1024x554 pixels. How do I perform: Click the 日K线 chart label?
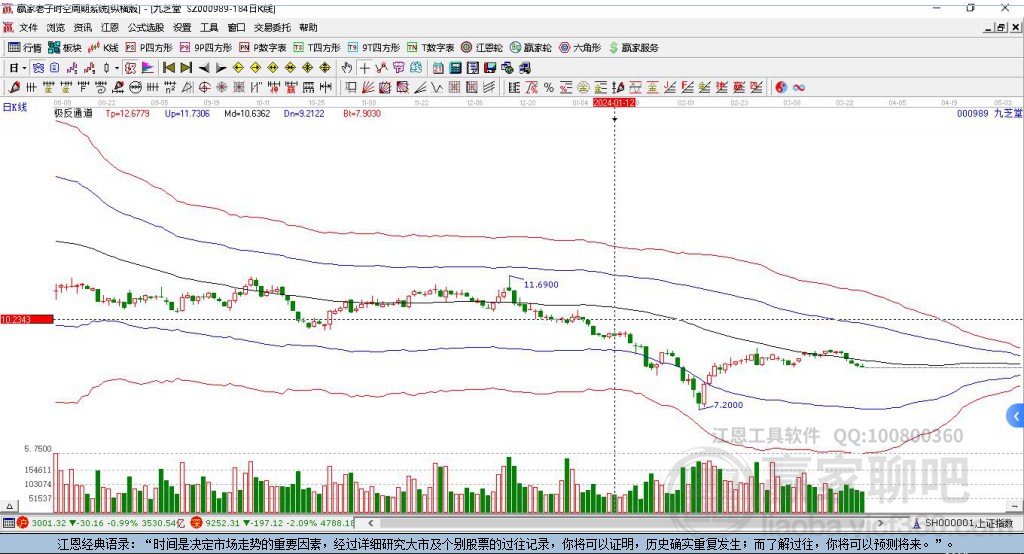click(15, 107)
